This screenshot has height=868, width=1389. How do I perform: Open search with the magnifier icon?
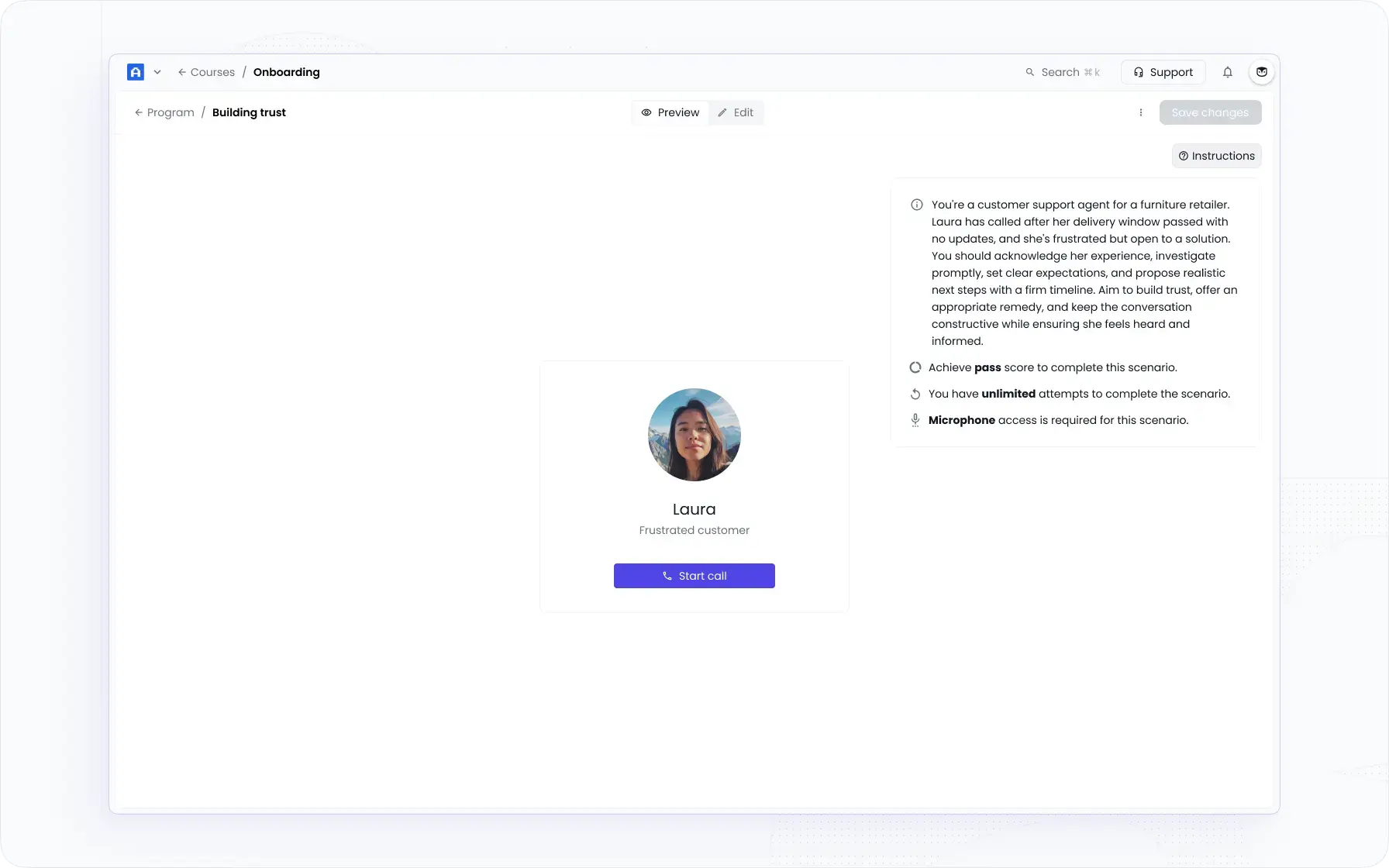(1031, 72)
